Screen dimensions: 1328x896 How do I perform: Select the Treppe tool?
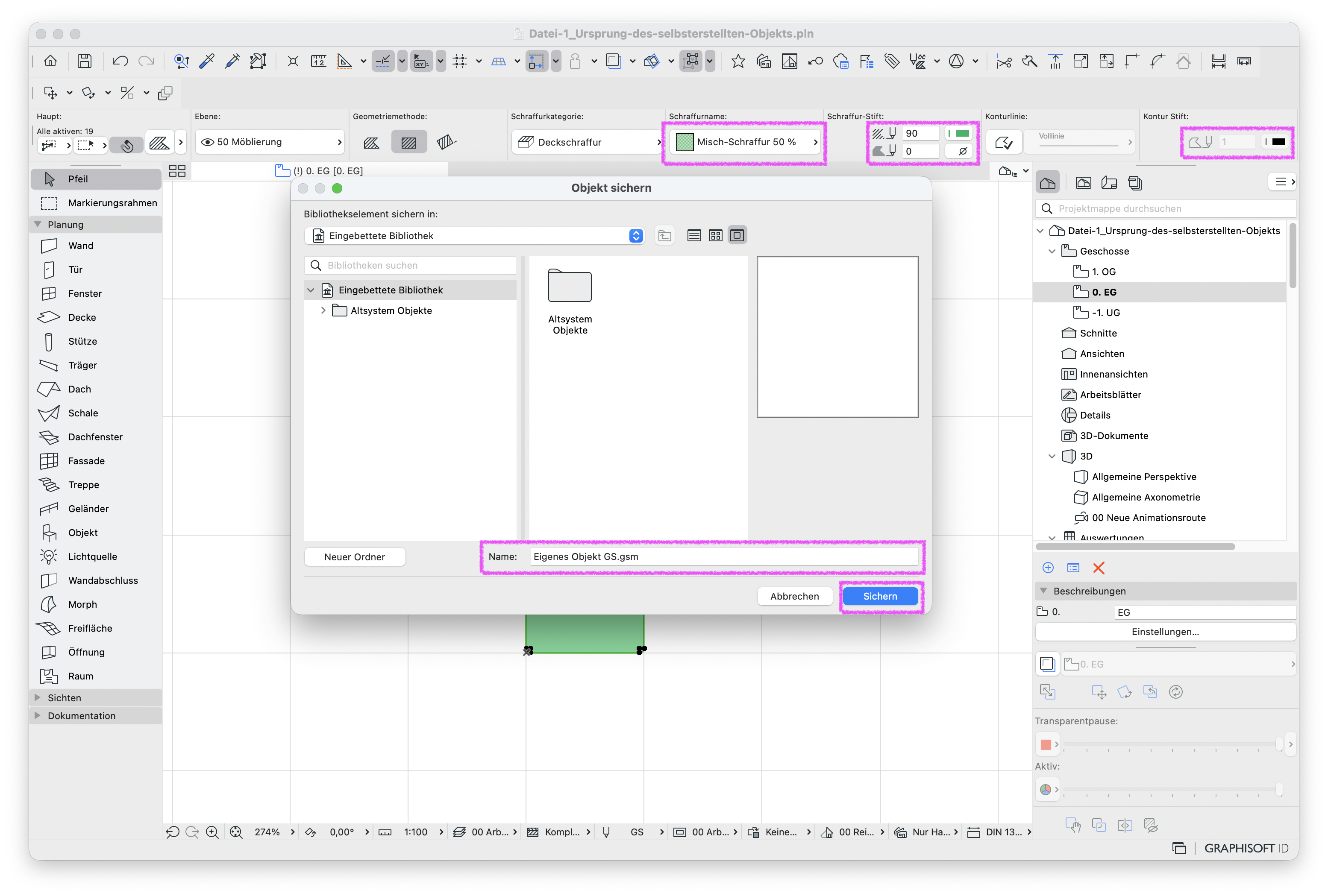(x=95, y=485)
